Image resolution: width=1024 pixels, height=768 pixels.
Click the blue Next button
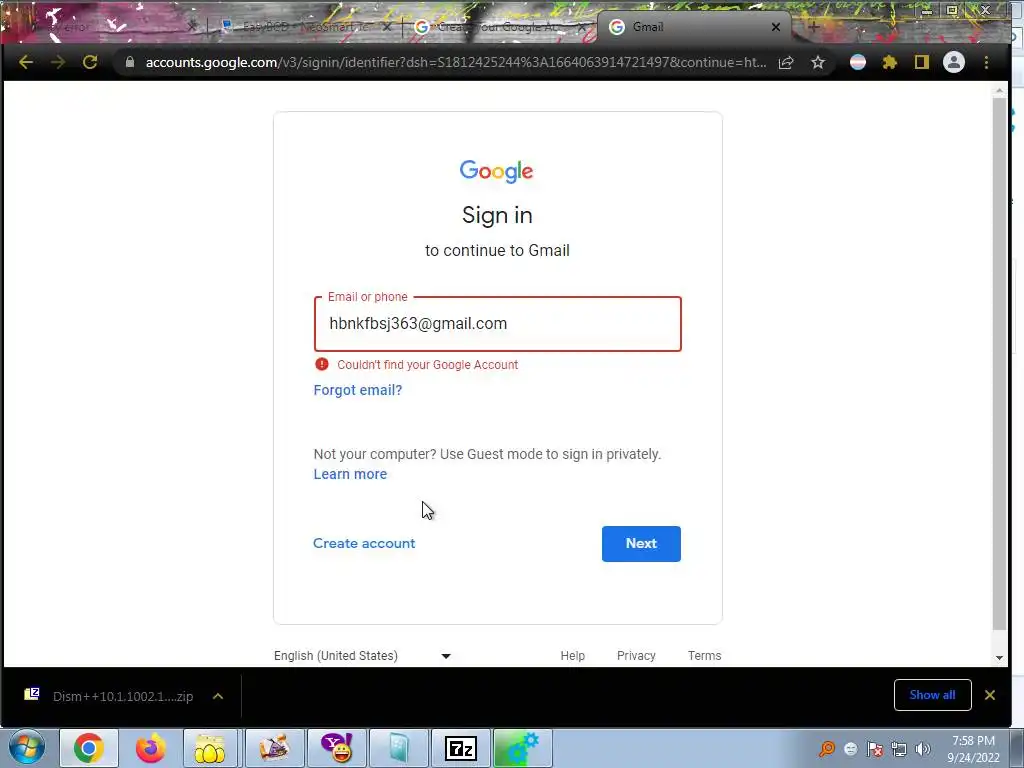[641, 543]
